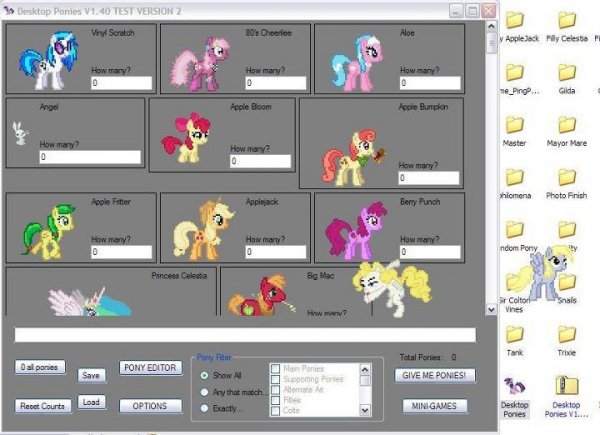Open the Master folder
This screenshot has height=435, width=600.
tap(515, 131)
